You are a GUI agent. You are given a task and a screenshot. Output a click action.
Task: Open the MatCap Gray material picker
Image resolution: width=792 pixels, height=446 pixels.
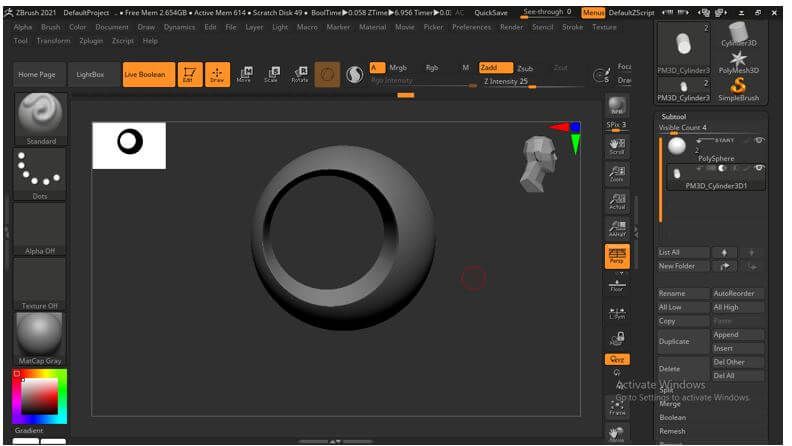coord(41,337)
